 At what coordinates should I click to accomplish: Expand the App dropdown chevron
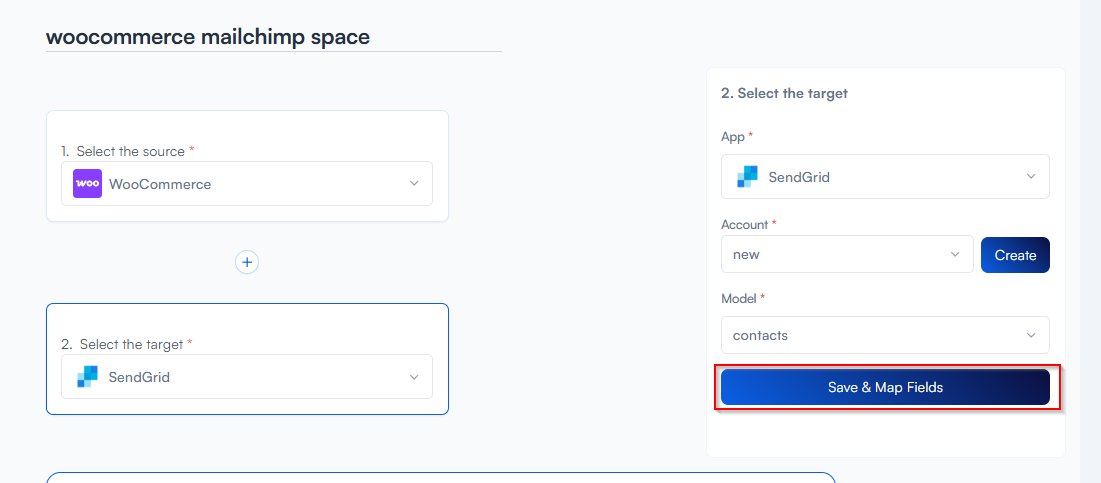tap(1031, 177)
